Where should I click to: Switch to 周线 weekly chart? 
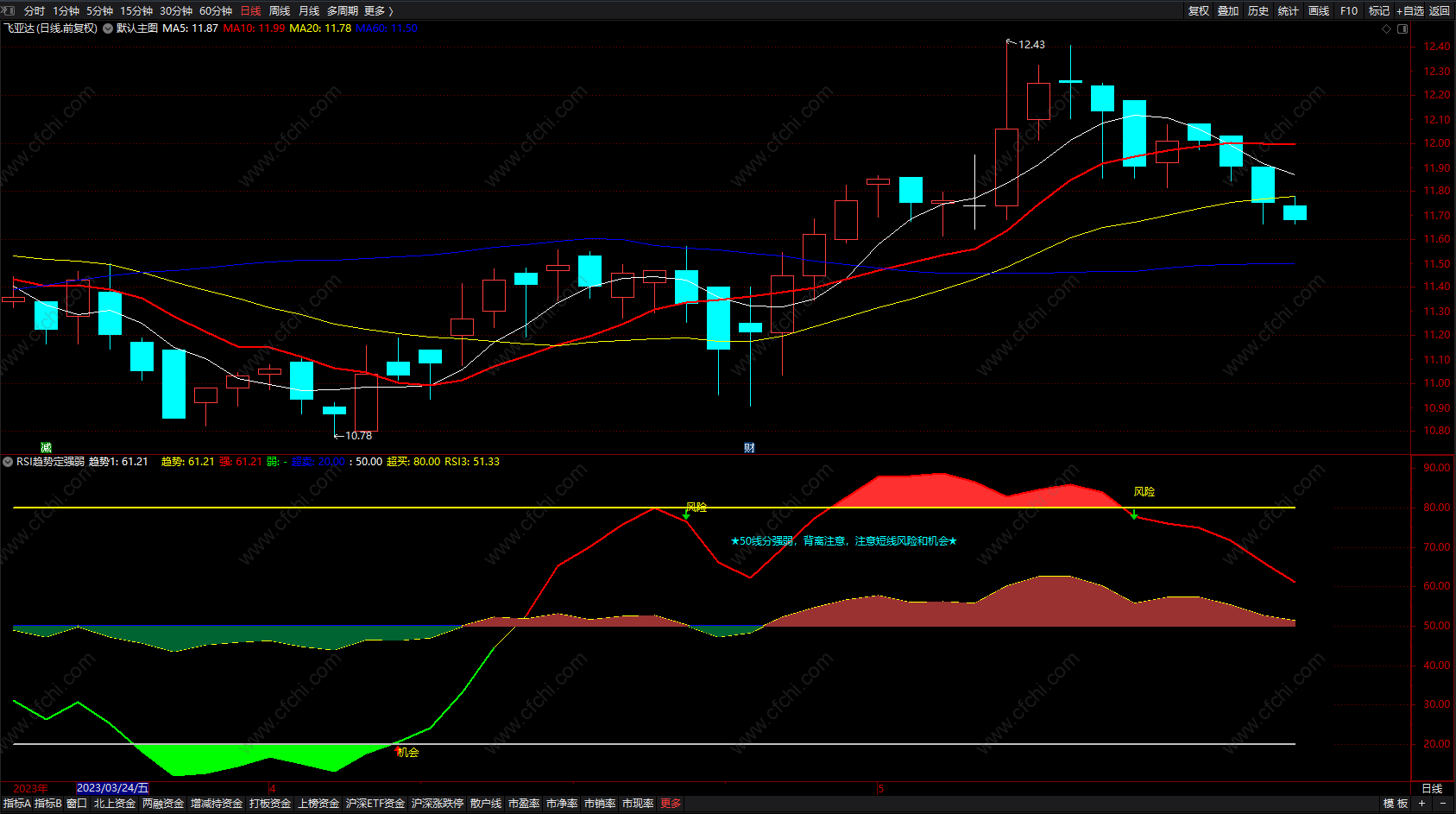tap(280, 11)
